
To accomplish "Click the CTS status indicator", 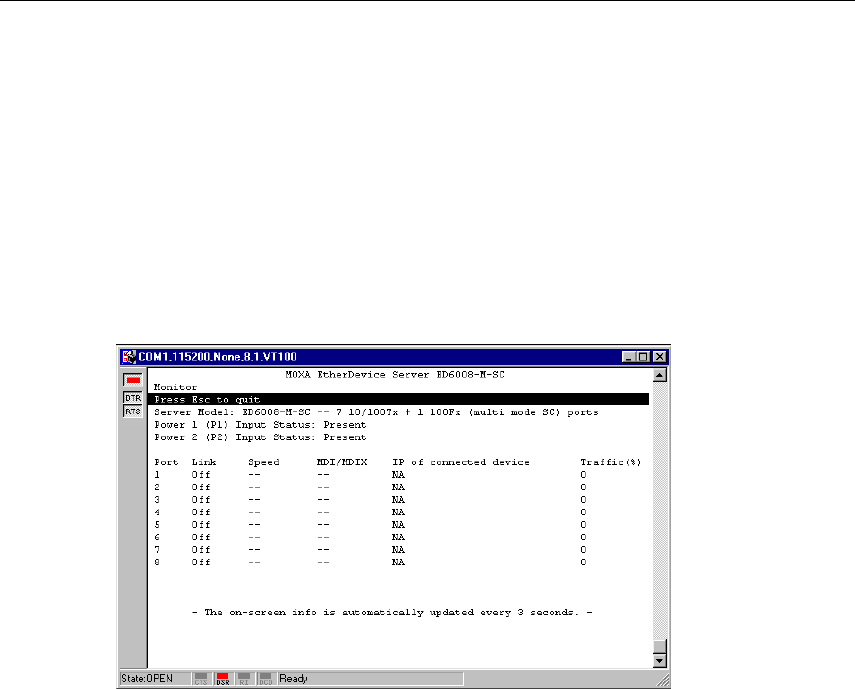I will point(201,679).
